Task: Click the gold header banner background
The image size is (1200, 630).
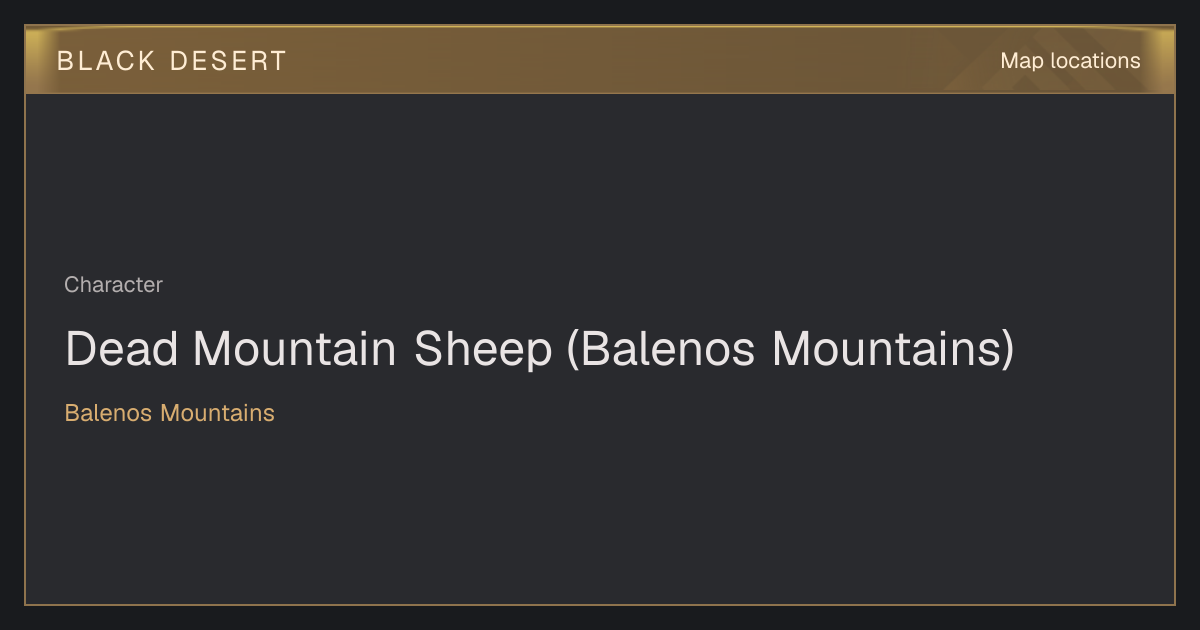Action: [600, 60]
